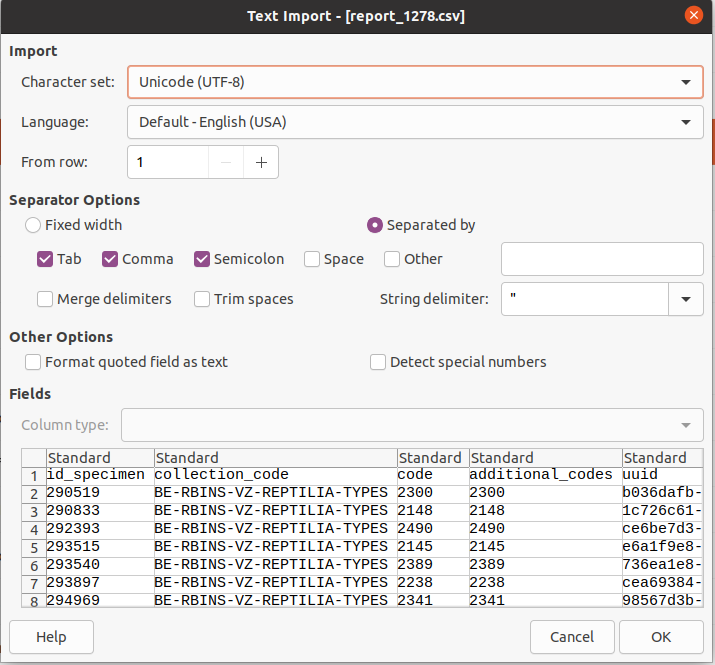Open the String delimiter dropdown arrow
This screenshot has width=715, height=665.
pos(685,299)
